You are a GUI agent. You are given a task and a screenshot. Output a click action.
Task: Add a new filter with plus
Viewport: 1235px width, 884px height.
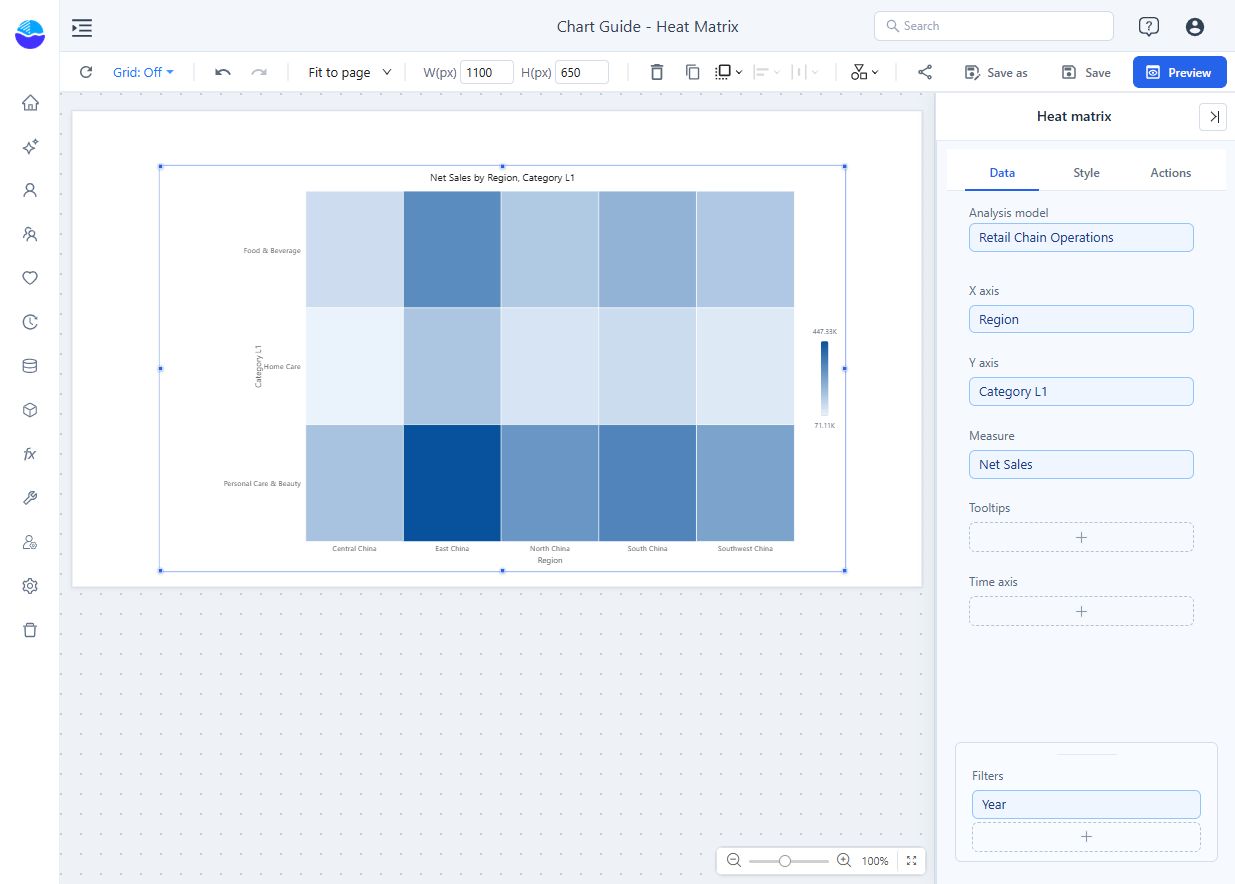pyautogui.click(x=1086, y=837)
